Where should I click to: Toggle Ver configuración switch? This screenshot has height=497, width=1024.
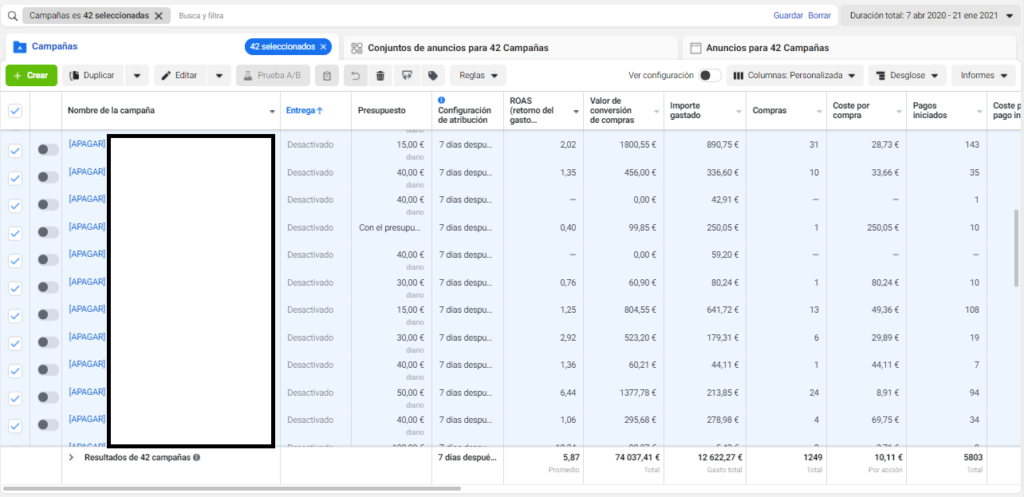(x=709, y=76)
